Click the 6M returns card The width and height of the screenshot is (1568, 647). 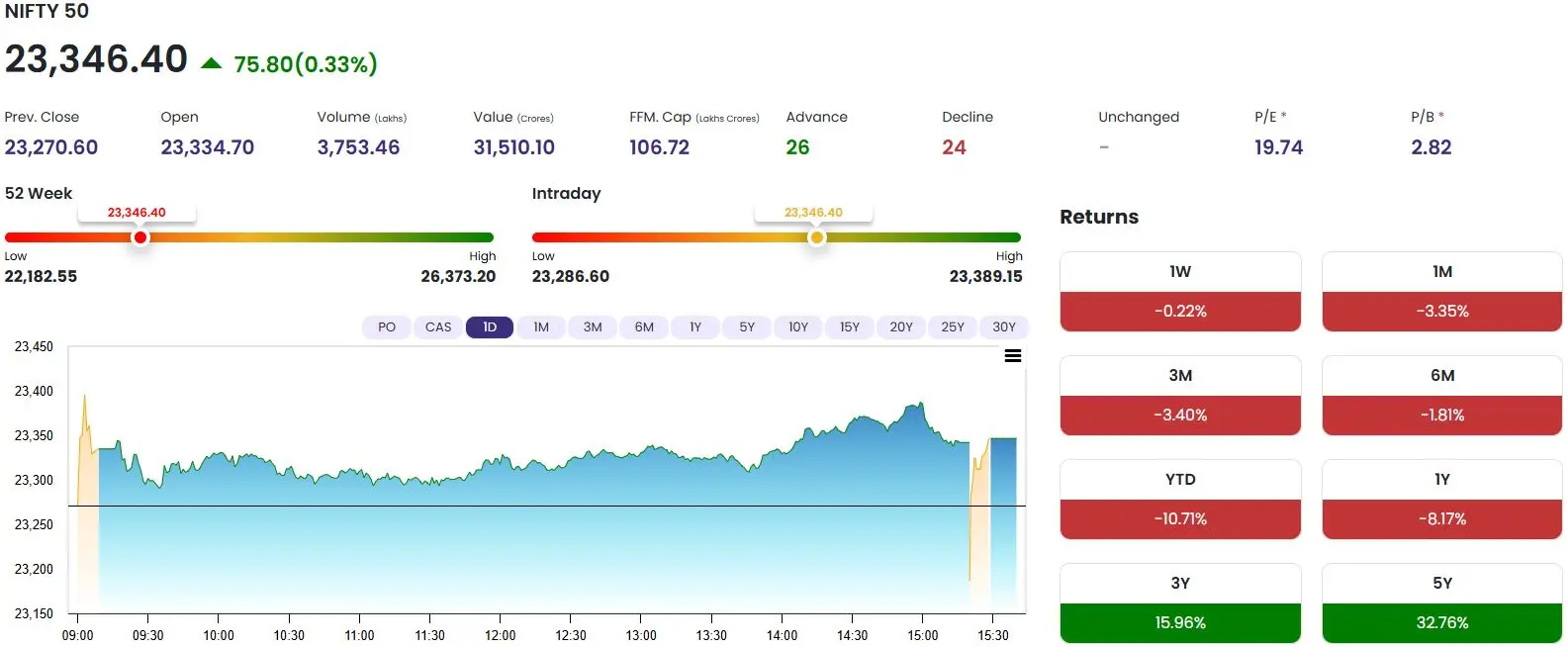coord(1442,396)
